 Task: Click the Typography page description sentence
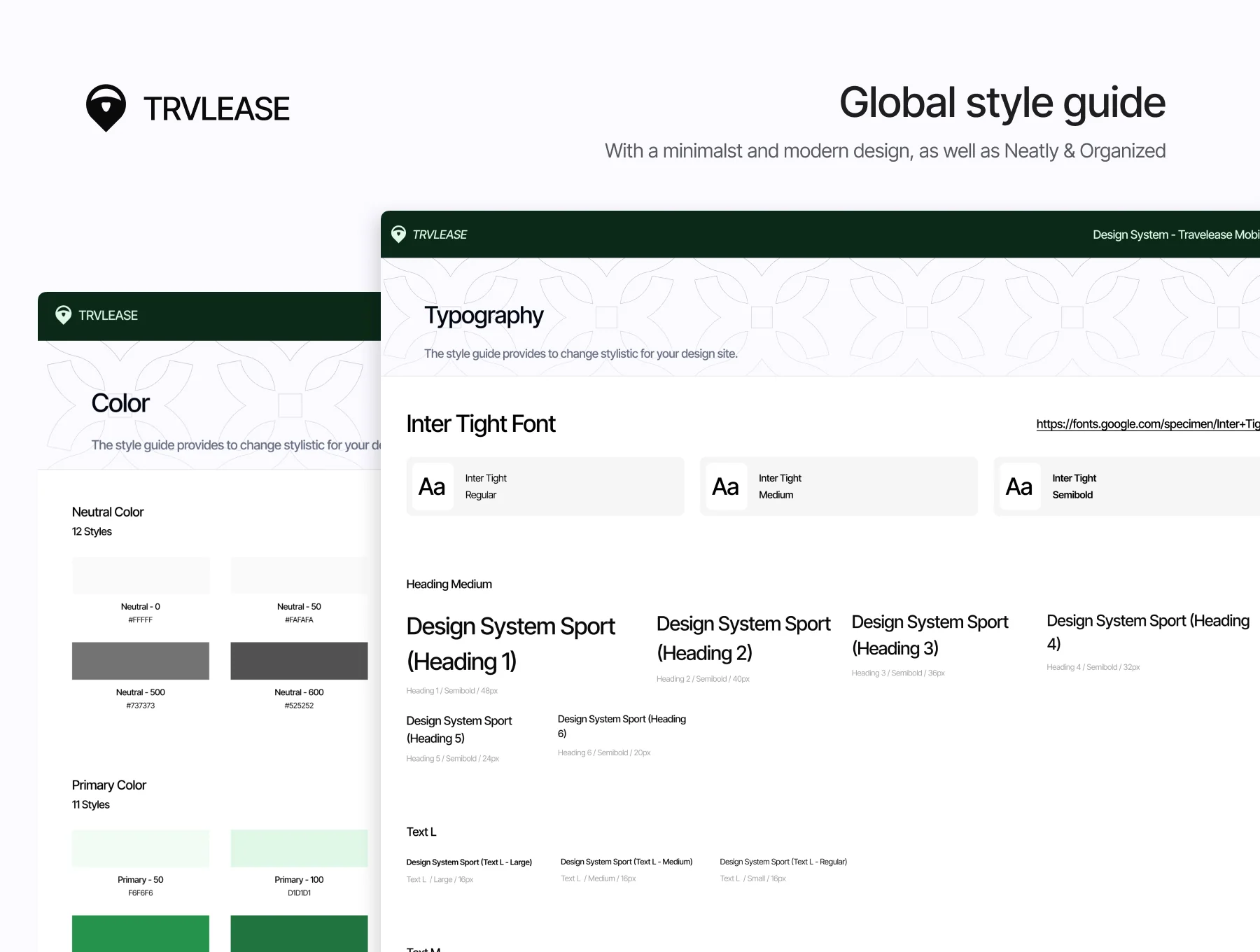coord(581,354)
